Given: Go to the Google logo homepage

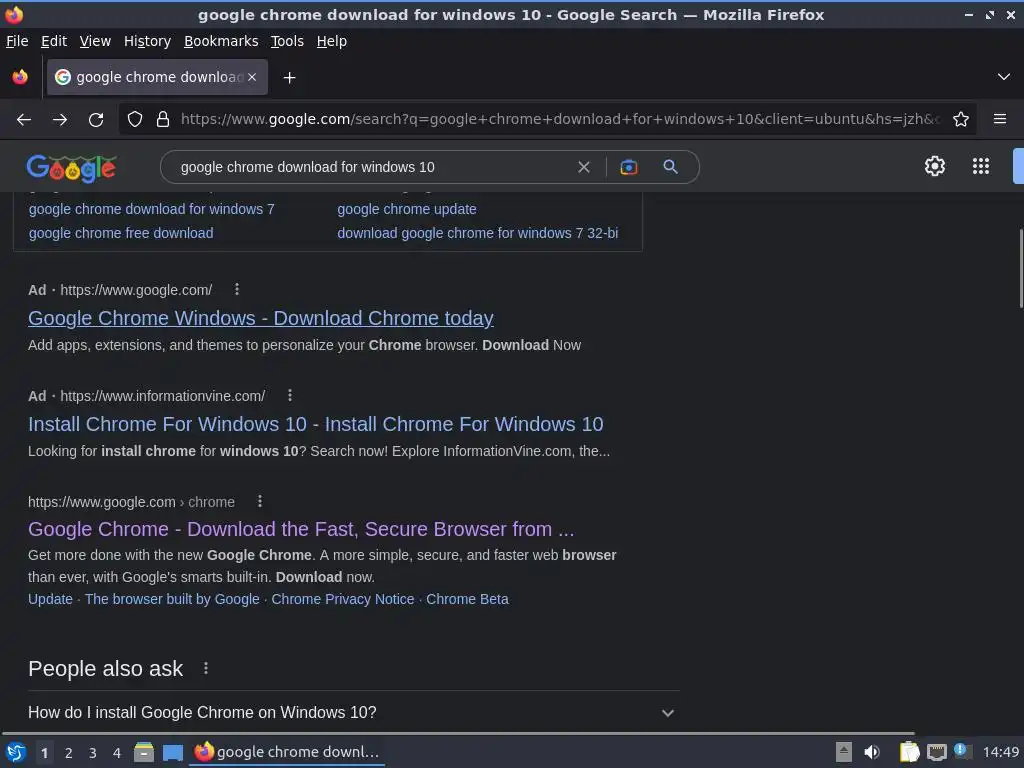Looking at the screenshot, I should point(72,168).
